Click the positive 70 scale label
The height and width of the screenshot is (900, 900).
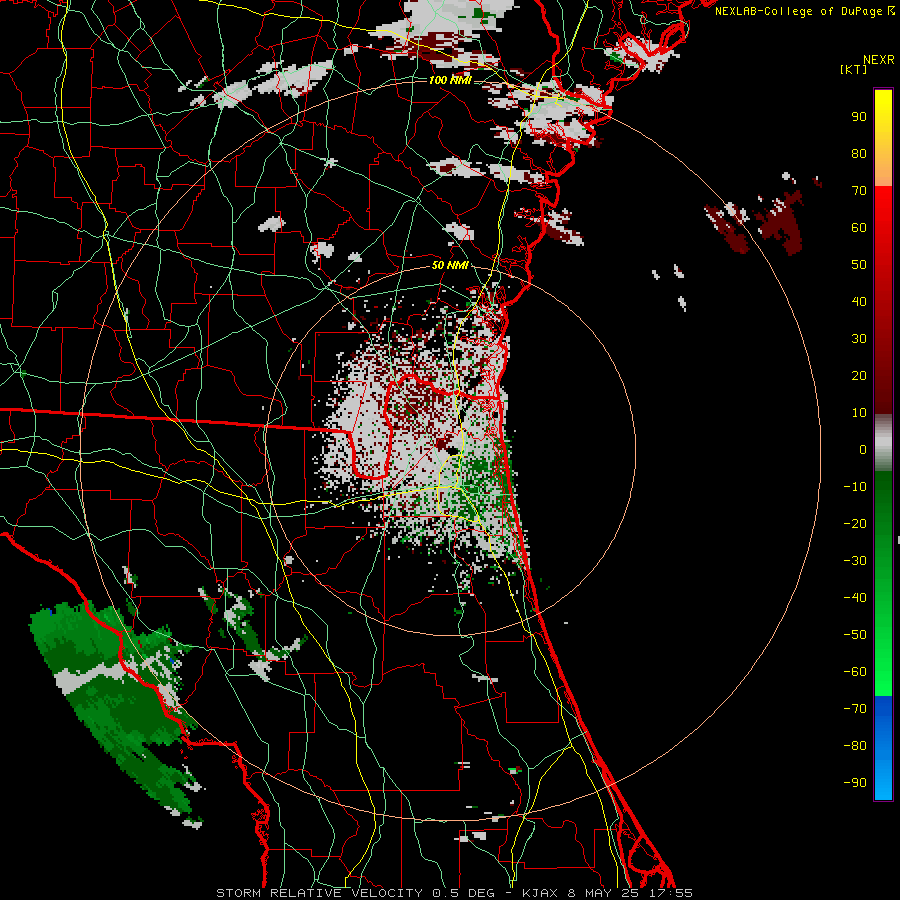859,191
